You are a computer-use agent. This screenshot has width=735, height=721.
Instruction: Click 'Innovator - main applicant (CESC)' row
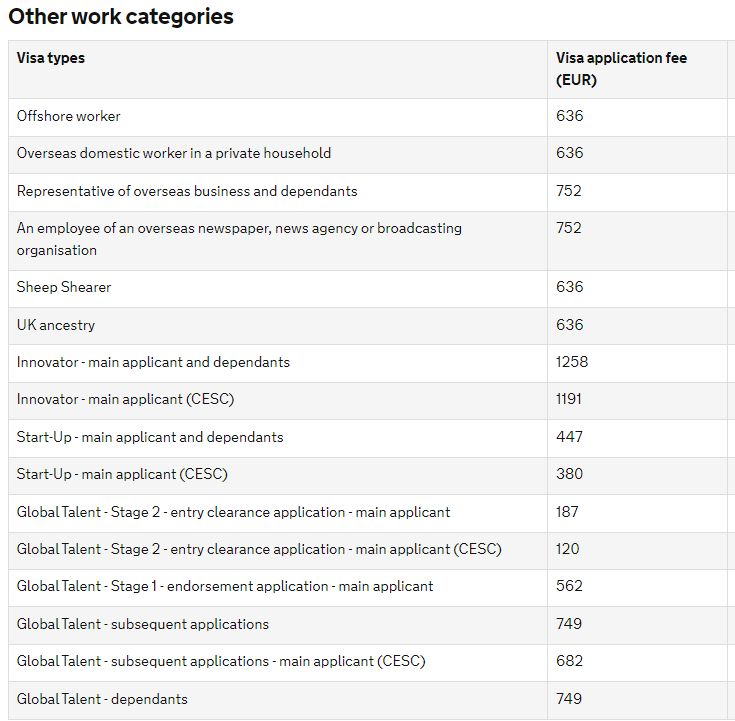click(x=125, y=399)
